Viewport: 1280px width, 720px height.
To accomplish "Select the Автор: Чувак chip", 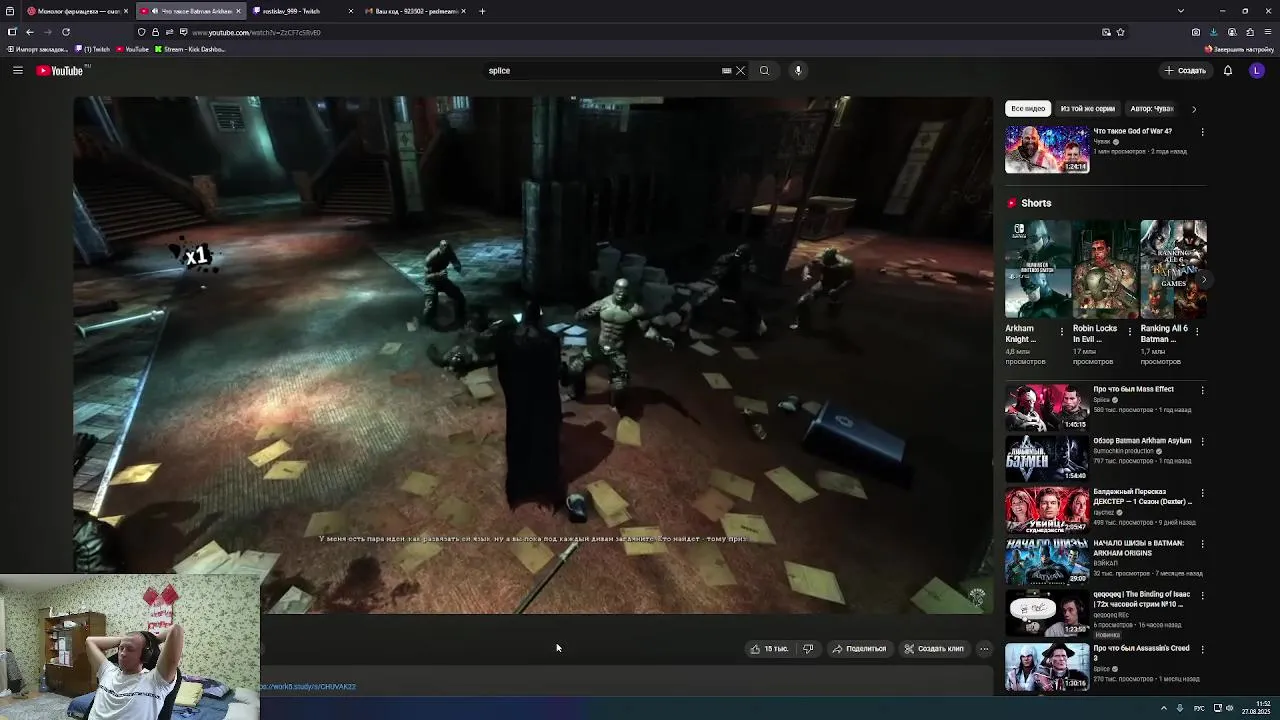I will 1152,108.
